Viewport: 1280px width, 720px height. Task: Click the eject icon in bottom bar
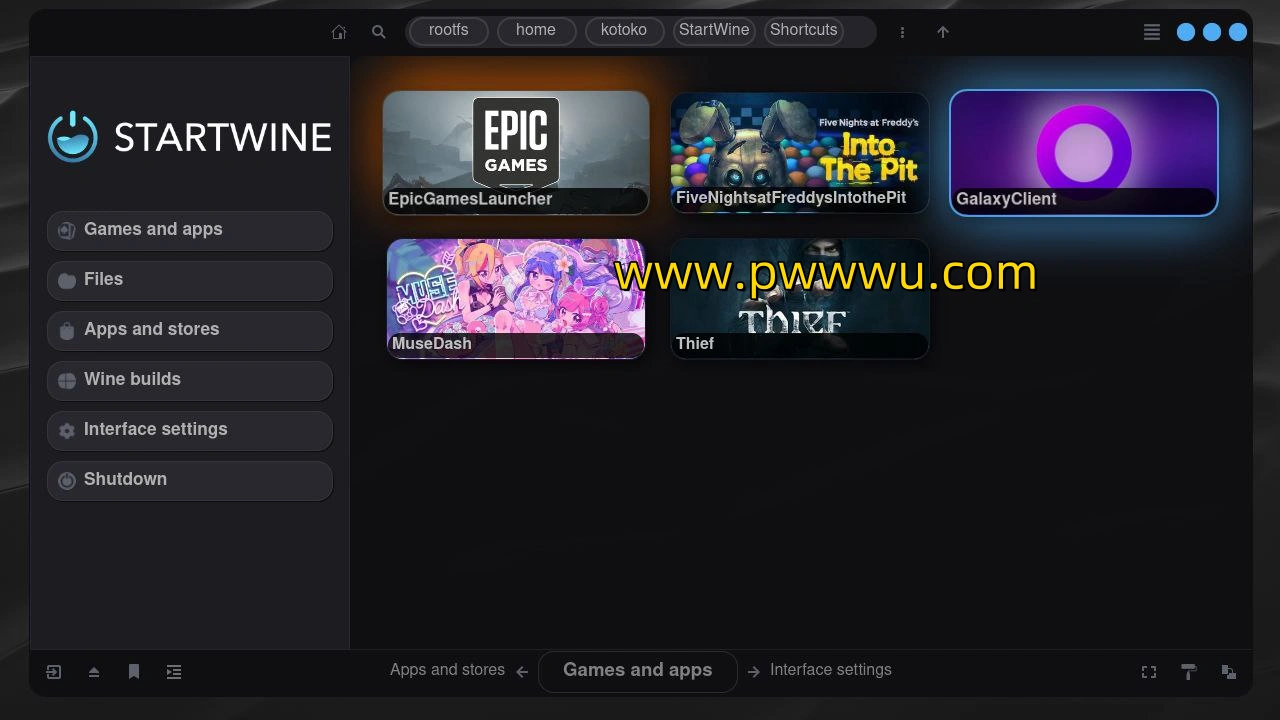pyautogui.click(x=94, y=672)
